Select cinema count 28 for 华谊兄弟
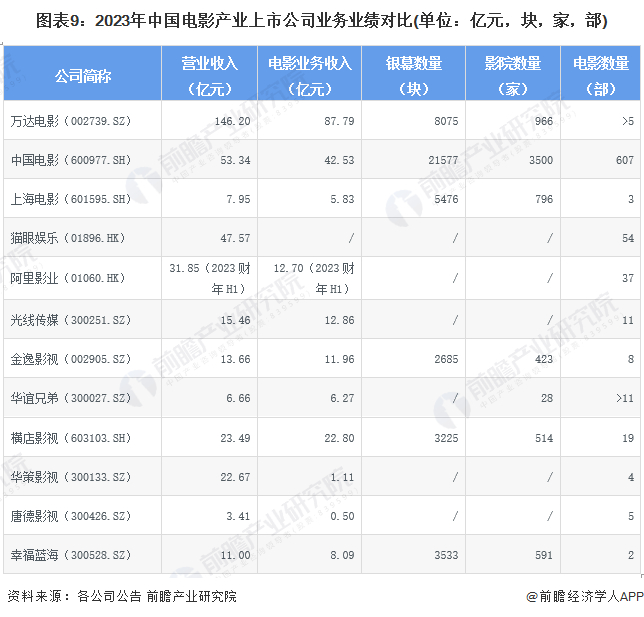The width and height of the screenshot is (644, 617). (547, 398)
